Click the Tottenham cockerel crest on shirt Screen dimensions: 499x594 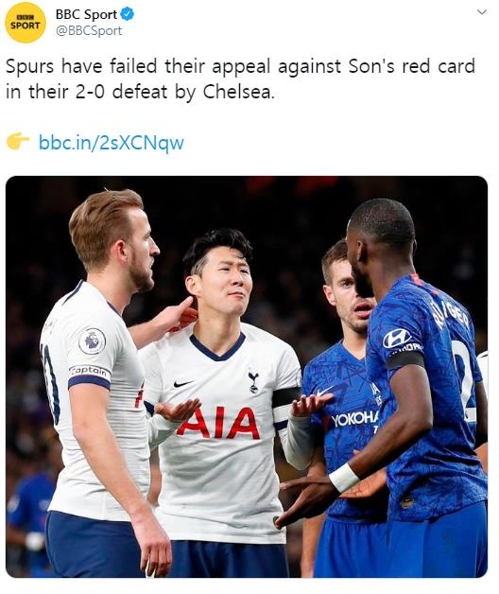pos(253,382)
